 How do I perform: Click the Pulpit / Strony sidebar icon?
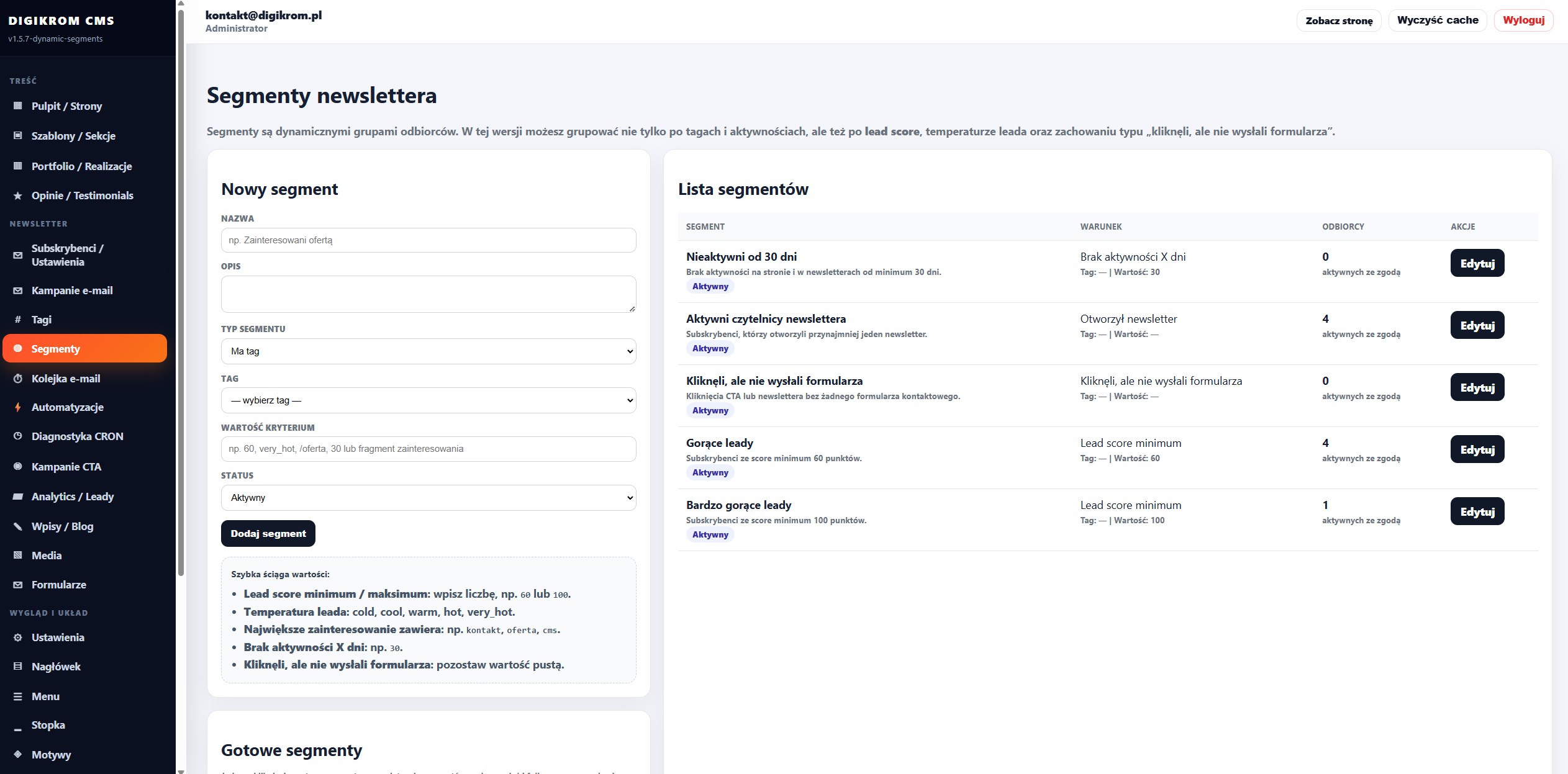pyautogui.click(x=18, y=106)
